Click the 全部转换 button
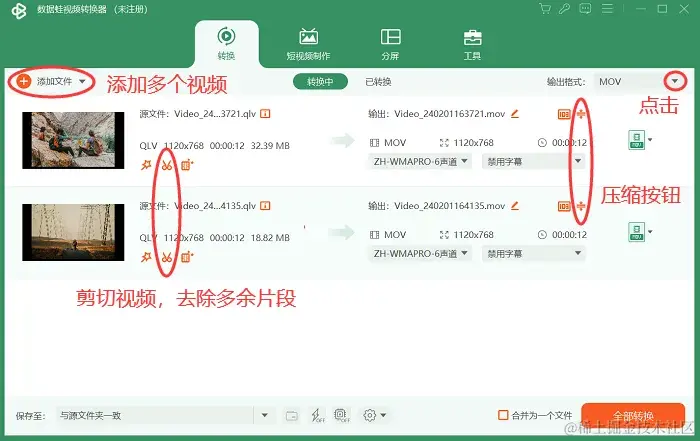The height and width of the screenshot is (441, 700). (x=633, y=416)
